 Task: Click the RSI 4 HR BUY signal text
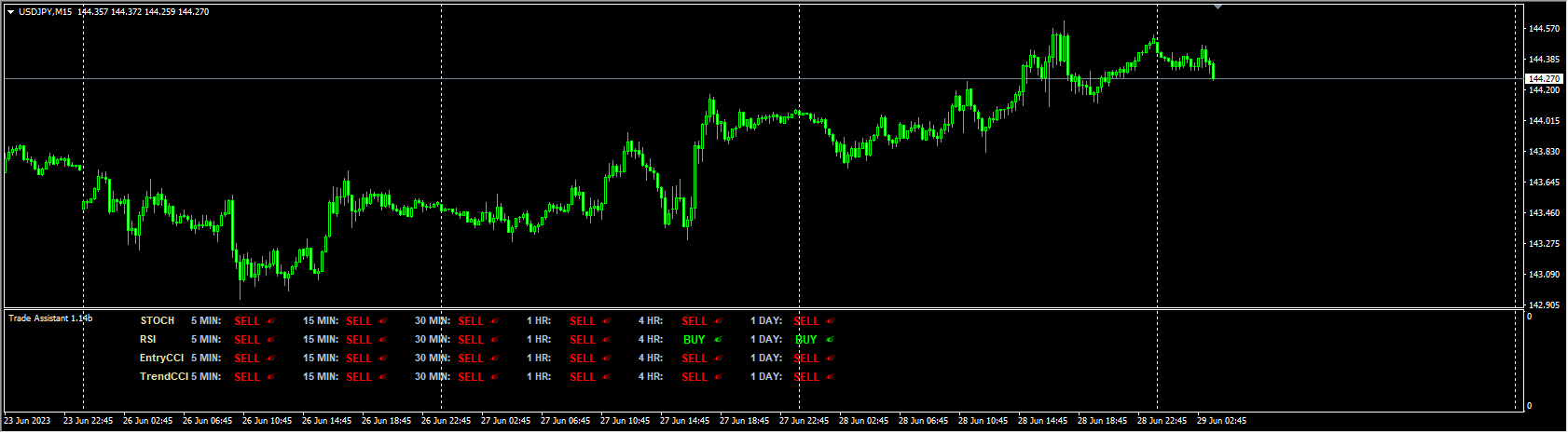[x=694, y=340]
